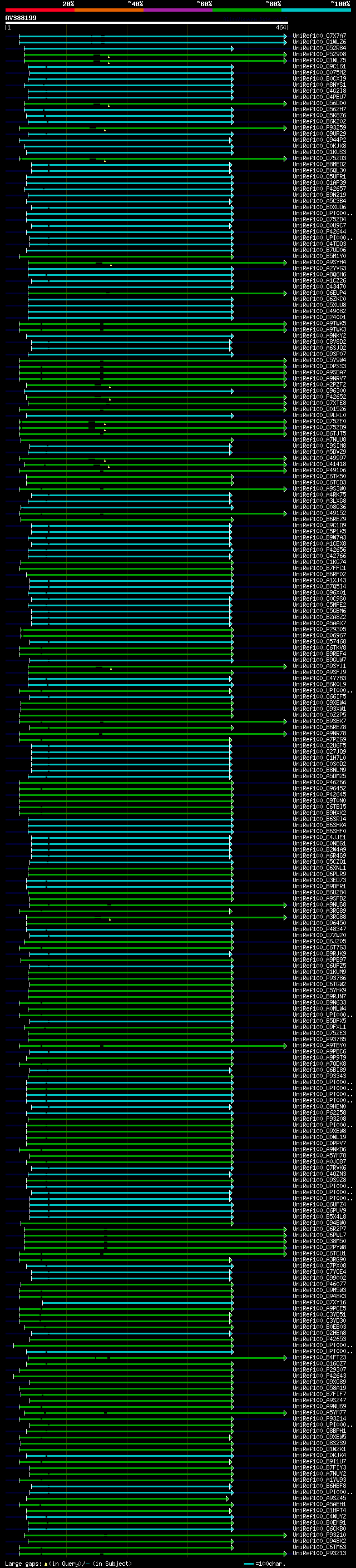Viewport: 356px width, 1568px height.
Task: Select the UniRef100_A9SZ45 label
Action: (x=319, y=1498)
